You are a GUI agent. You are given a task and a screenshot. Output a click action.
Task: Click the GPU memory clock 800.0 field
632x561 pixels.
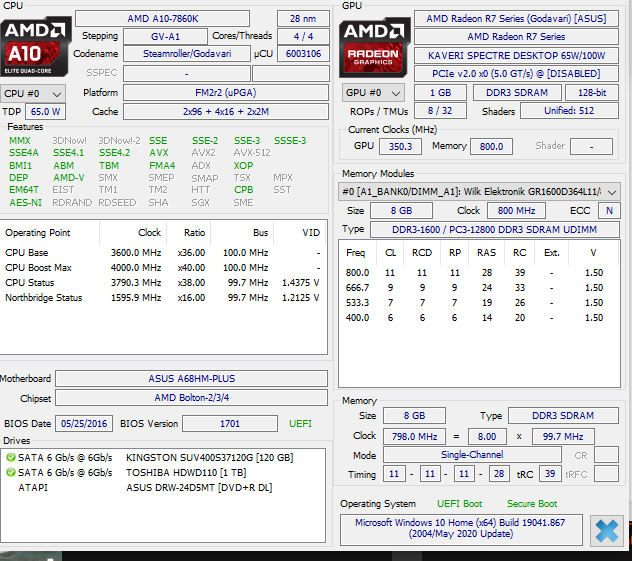(x=491, y=146)
